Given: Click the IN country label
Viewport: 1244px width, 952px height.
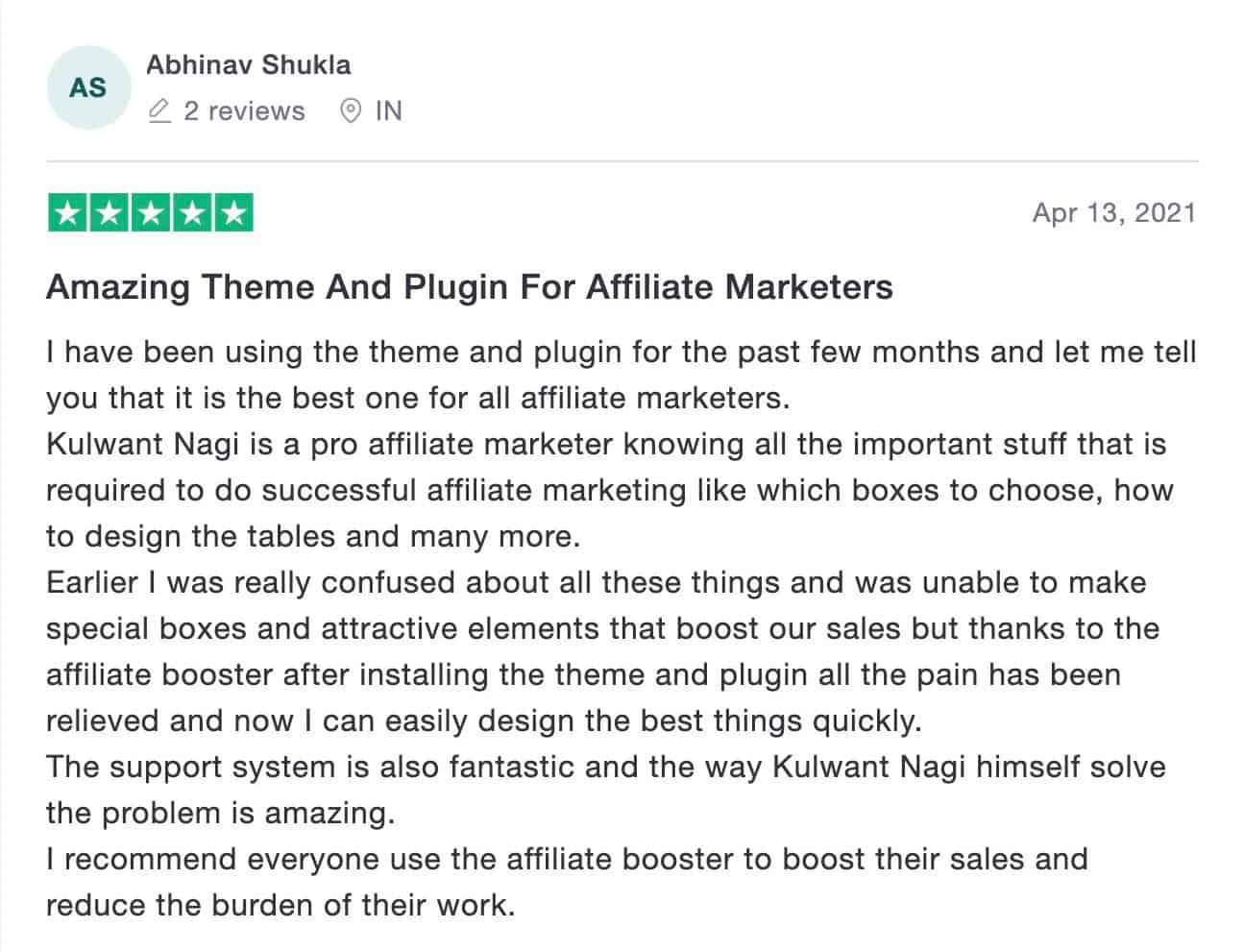Looking at the screenshot, I should [388, 111].
